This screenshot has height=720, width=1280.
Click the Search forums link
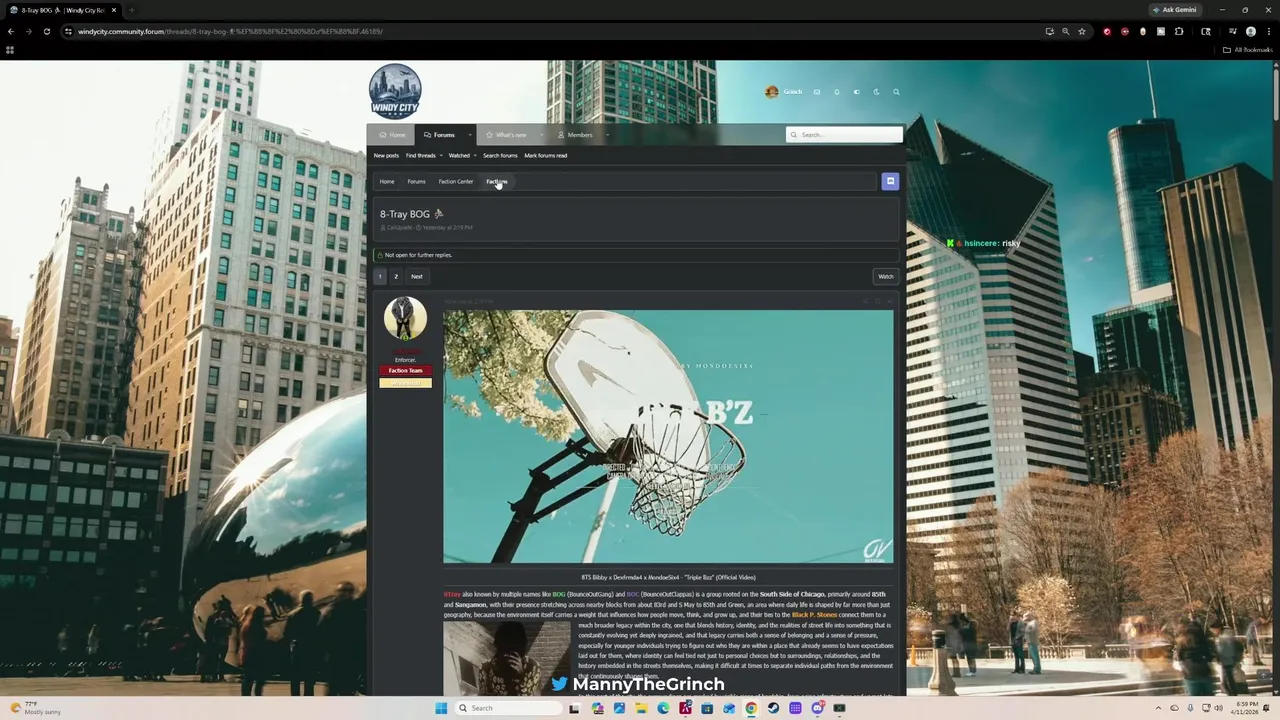coord(500,155)
